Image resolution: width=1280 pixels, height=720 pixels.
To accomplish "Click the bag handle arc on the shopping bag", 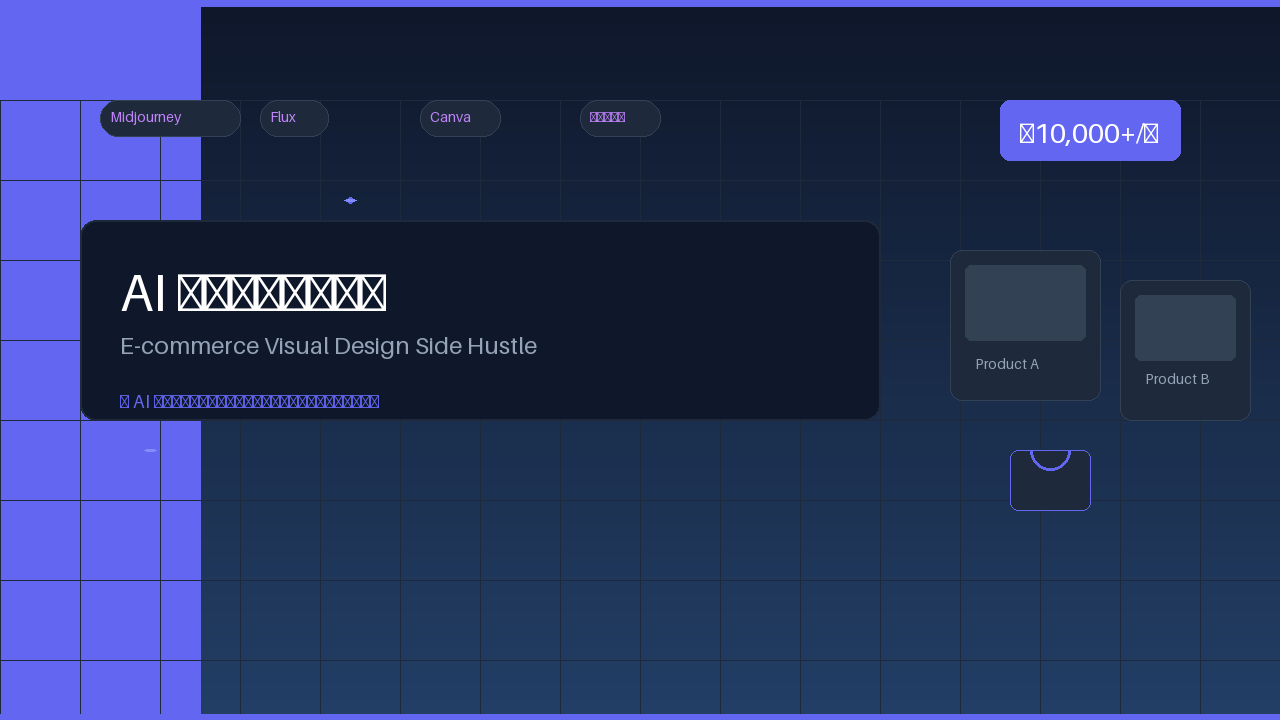I will pyautogui.click(x=1050, y=461).
